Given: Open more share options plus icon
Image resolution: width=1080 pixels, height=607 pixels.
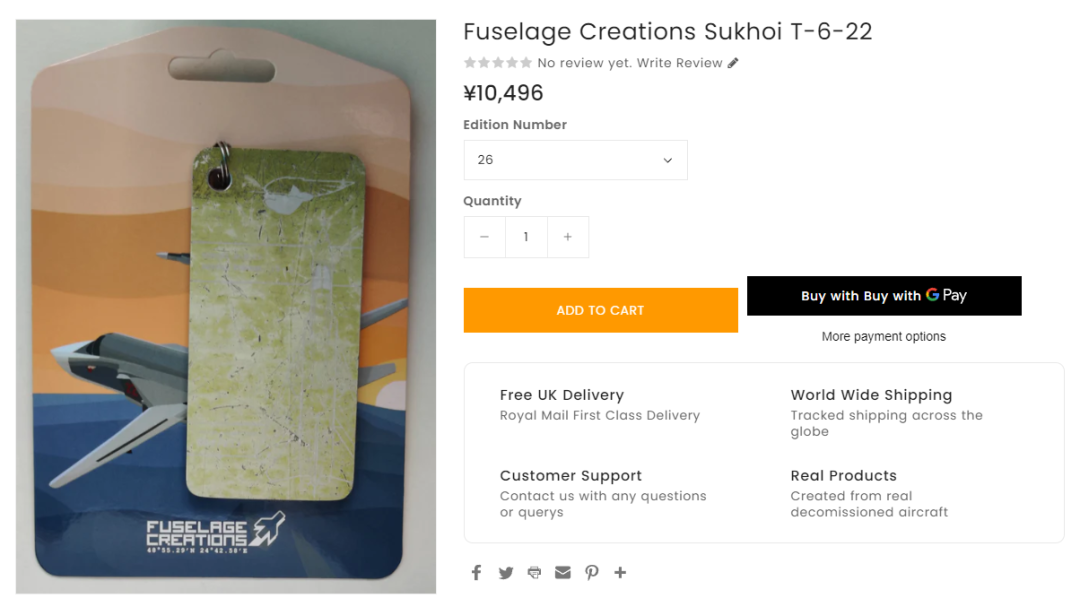Looking at the screenshot, I should [620, 573].
